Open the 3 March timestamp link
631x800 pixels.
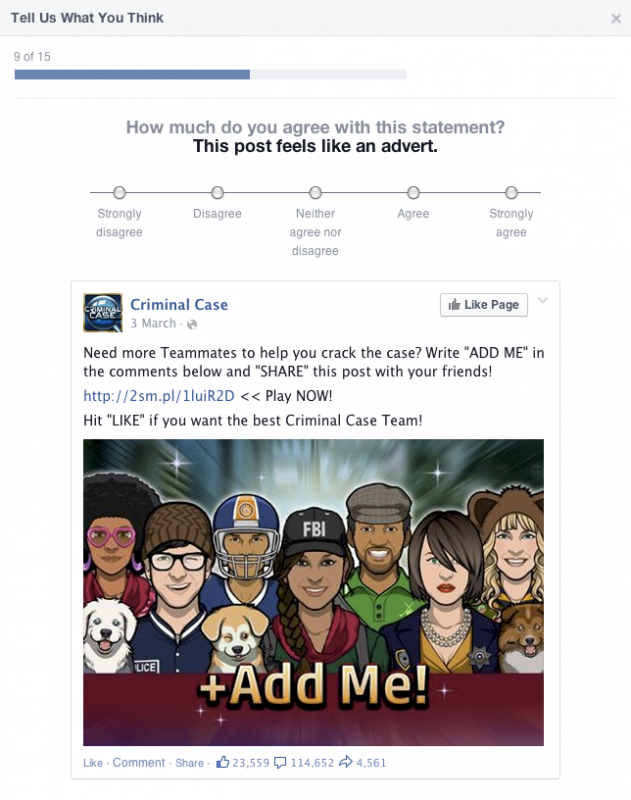point(153,323)
